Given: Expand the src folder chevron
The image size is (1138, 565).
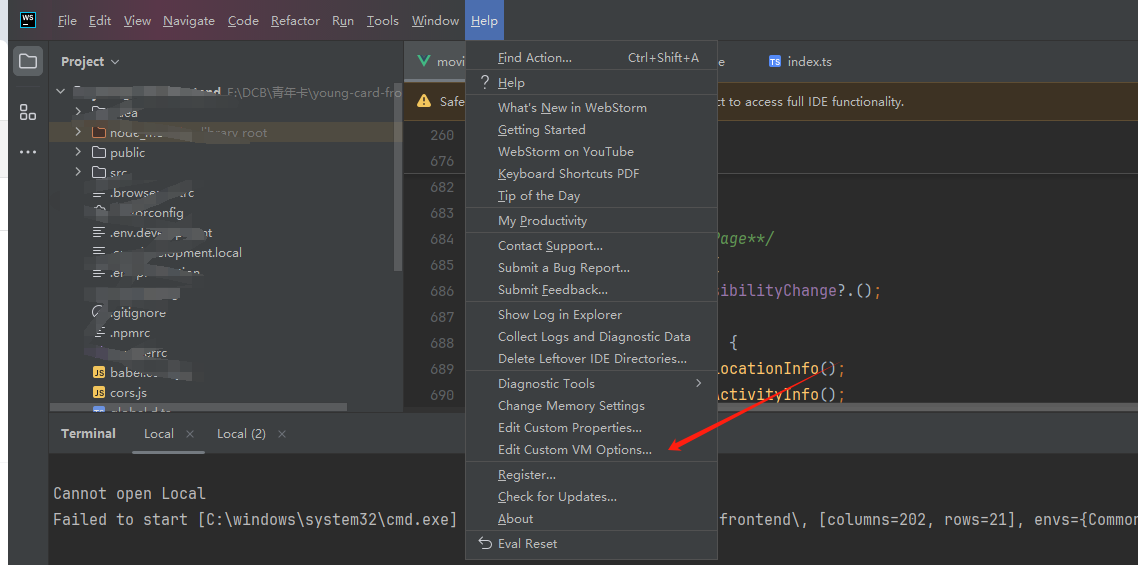Looking at the screenshot, I should pos(78,172).
